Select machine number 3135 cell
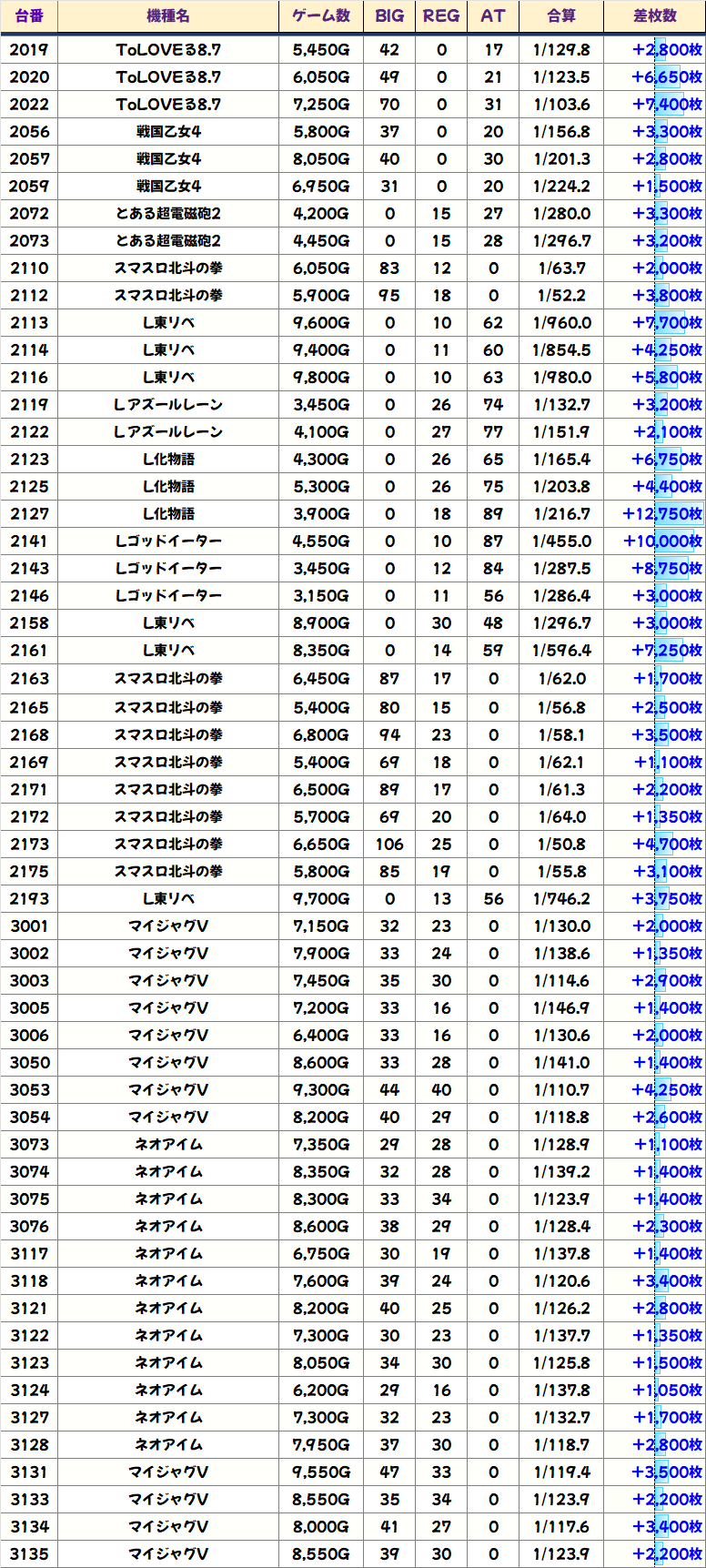 [x=29, y=1554]
